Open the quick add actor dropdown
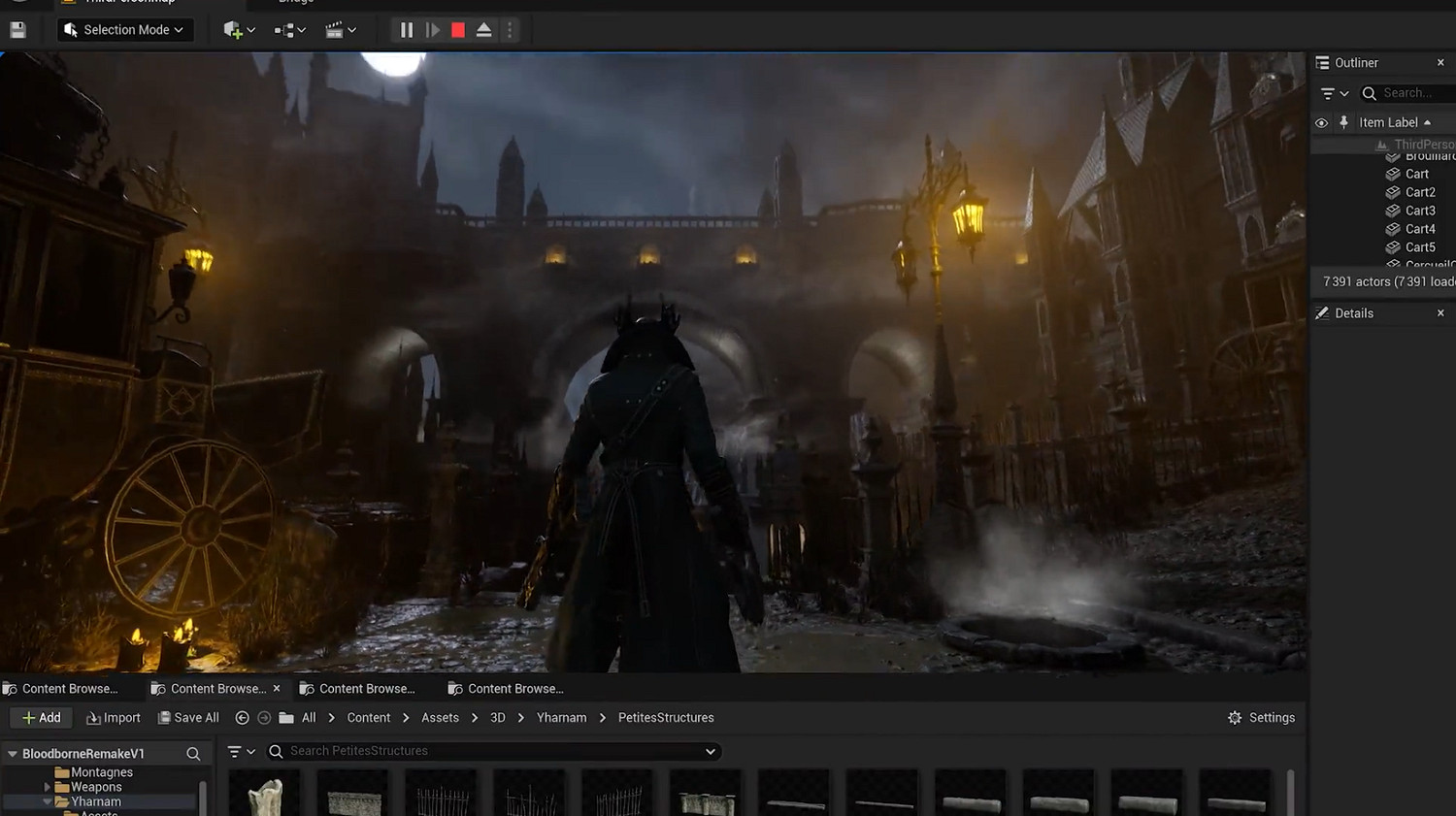The height and width of the screenshot is (816, 1456). coord(239,30)
